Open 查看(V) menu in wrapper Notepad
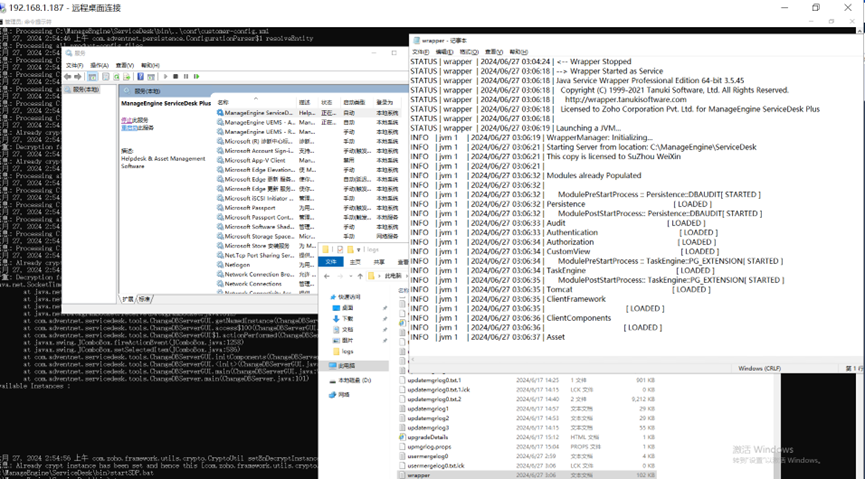This screenshot has height=479, width=865. coord(493,52)
